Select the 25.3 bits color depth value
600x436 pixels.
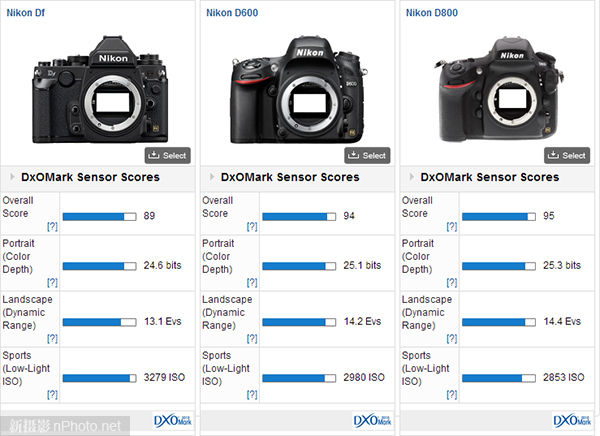(x=562, y=265)
